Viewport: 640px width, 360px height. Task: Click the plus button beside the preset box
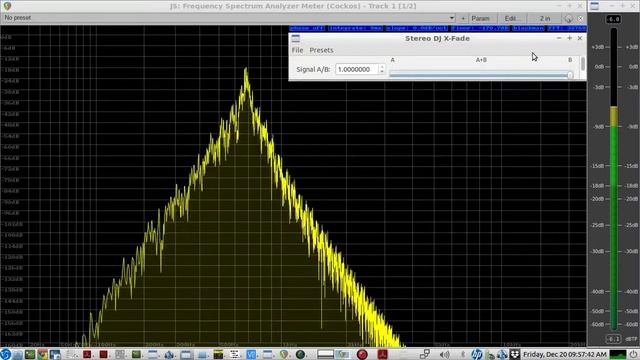[462, 18]
